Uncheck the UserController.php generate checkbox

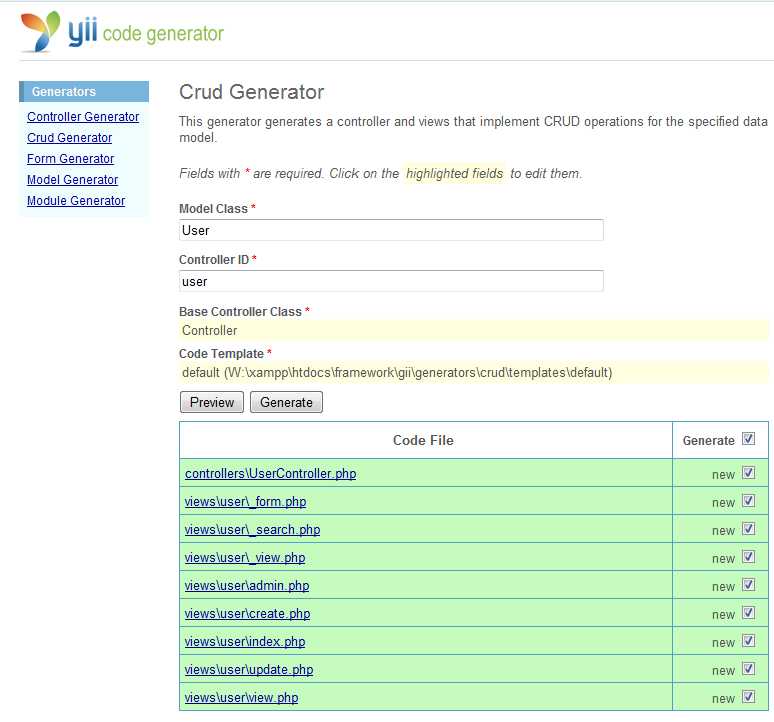tap(748, 473)
